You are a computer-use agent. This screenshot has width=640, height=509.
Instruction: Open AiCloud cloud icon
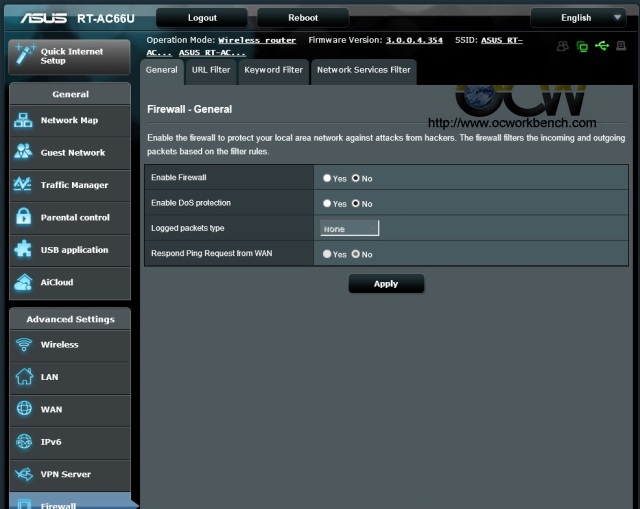click(x=23, y=282)
